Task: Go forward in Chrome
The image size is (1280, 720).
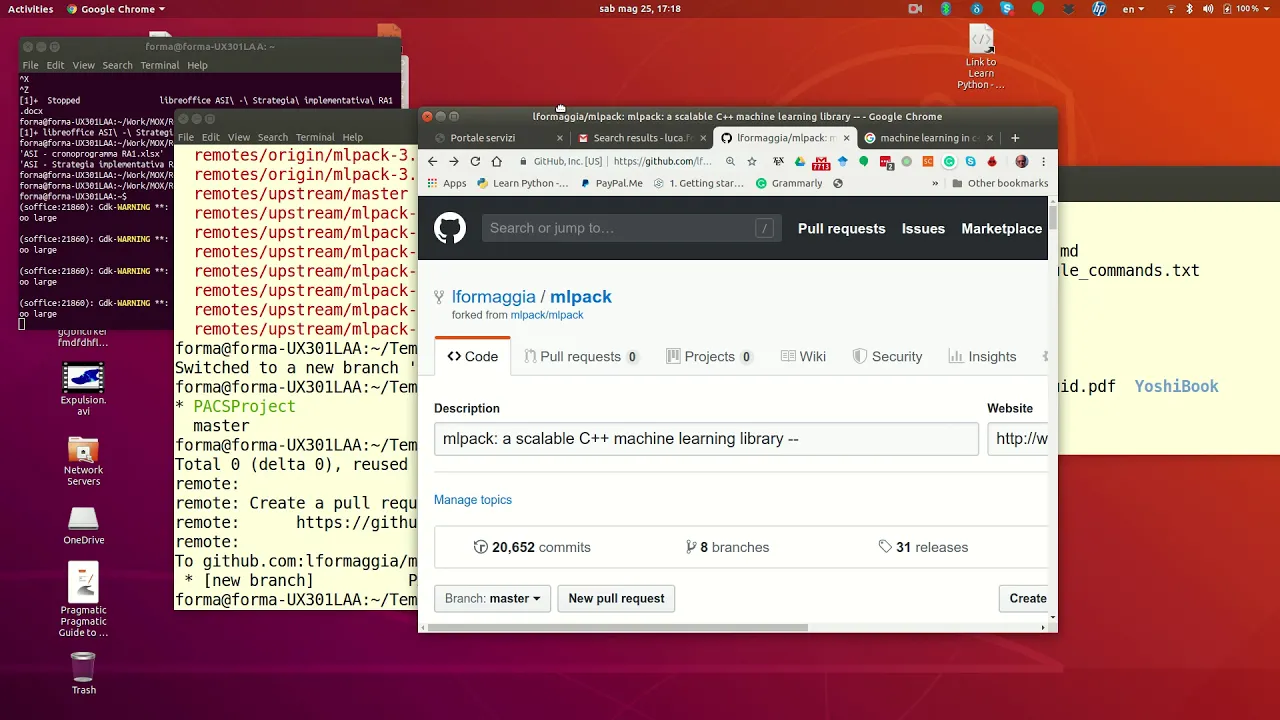Action: coord(453,161)
